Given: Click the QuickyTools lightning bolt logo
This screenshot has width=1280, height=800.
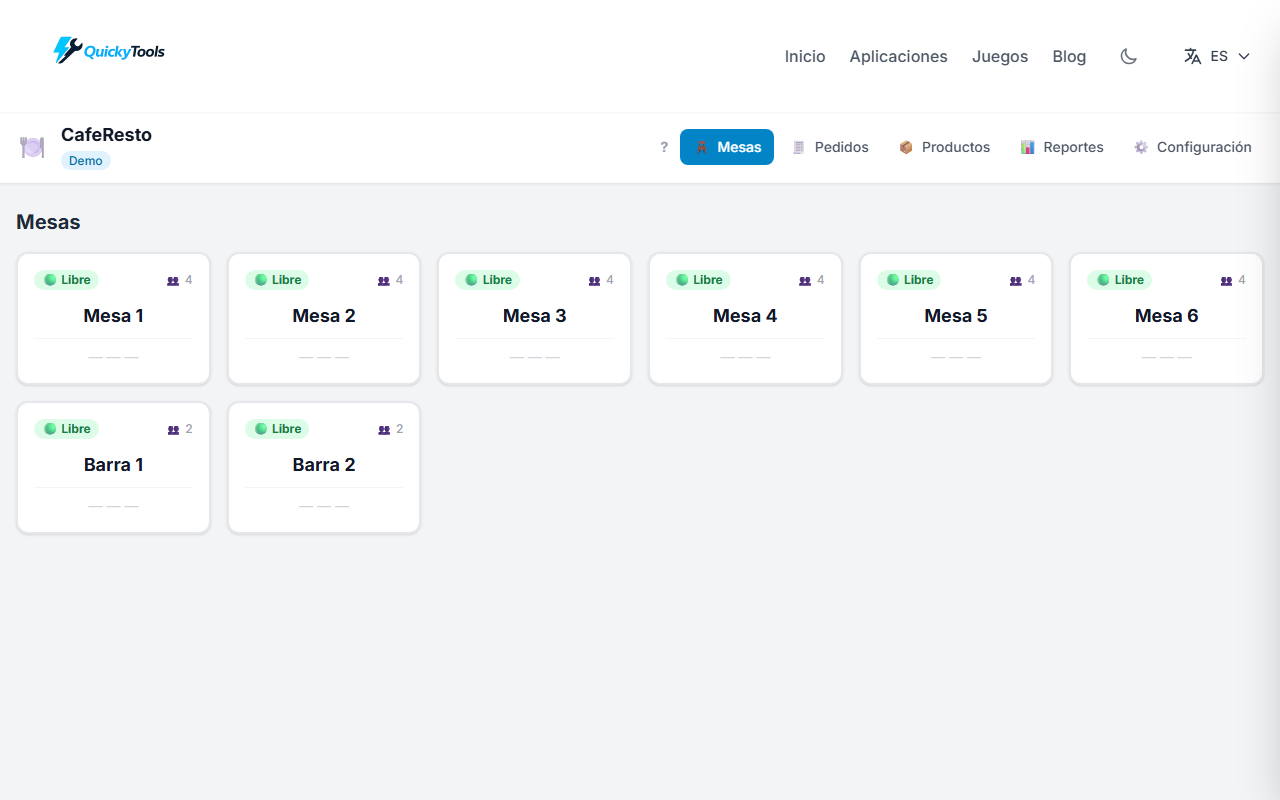Looking at the screenshot, I should point(66,48).
